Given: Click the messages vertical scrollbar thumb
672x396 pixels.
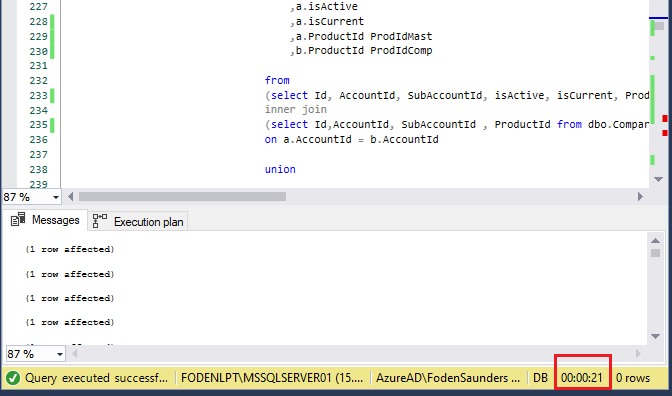Looking at the screenshot, I should pos(655,253).
